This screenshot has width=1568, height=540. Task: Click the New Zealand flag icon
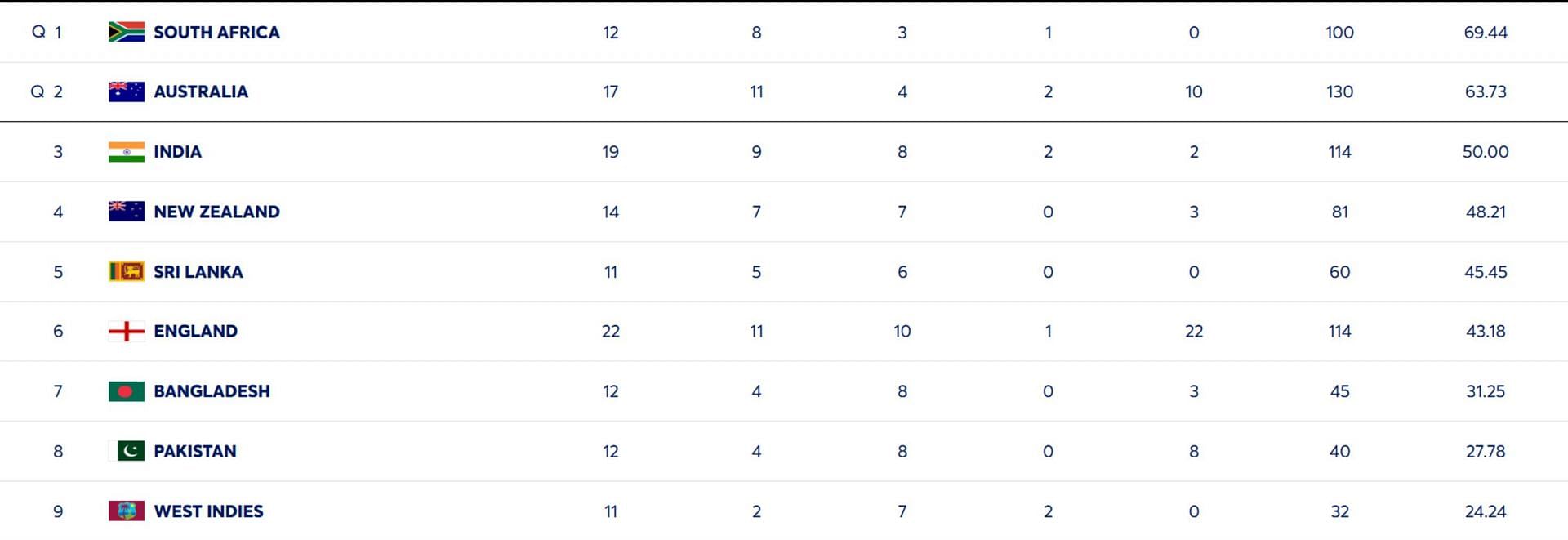[x=127, y=212]
